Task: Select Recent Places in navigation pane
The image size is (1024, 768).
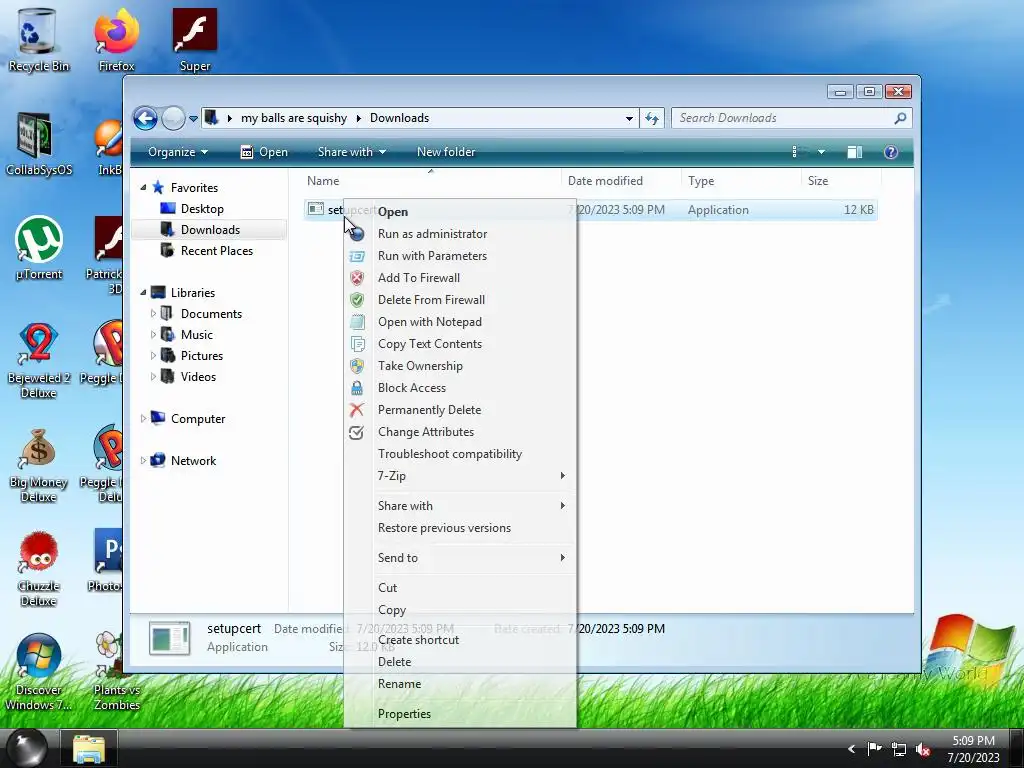Action: click(x=216, y=251)
